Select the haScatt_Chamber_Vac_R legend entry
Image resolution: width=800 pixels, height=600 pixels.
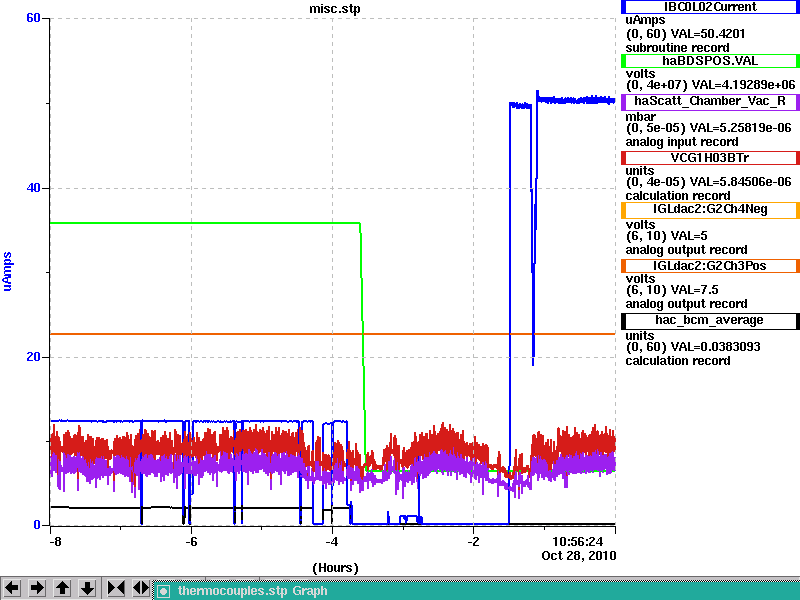point(710,102)
